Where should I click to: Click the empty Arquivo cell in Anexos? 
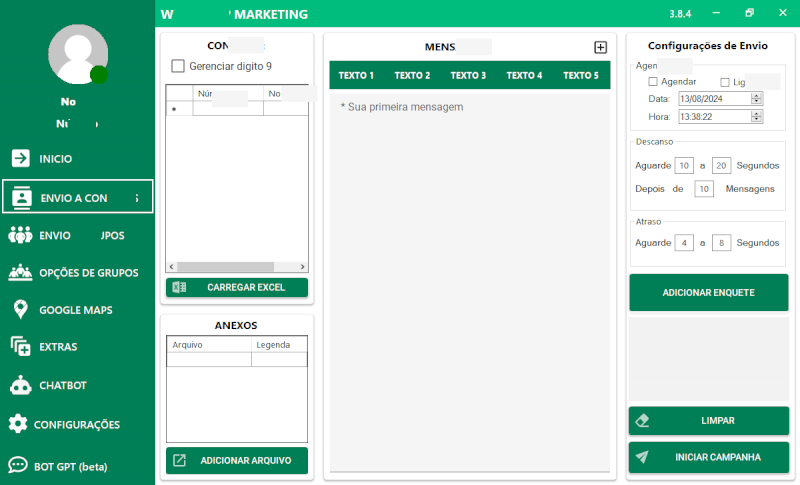point(209,360)
